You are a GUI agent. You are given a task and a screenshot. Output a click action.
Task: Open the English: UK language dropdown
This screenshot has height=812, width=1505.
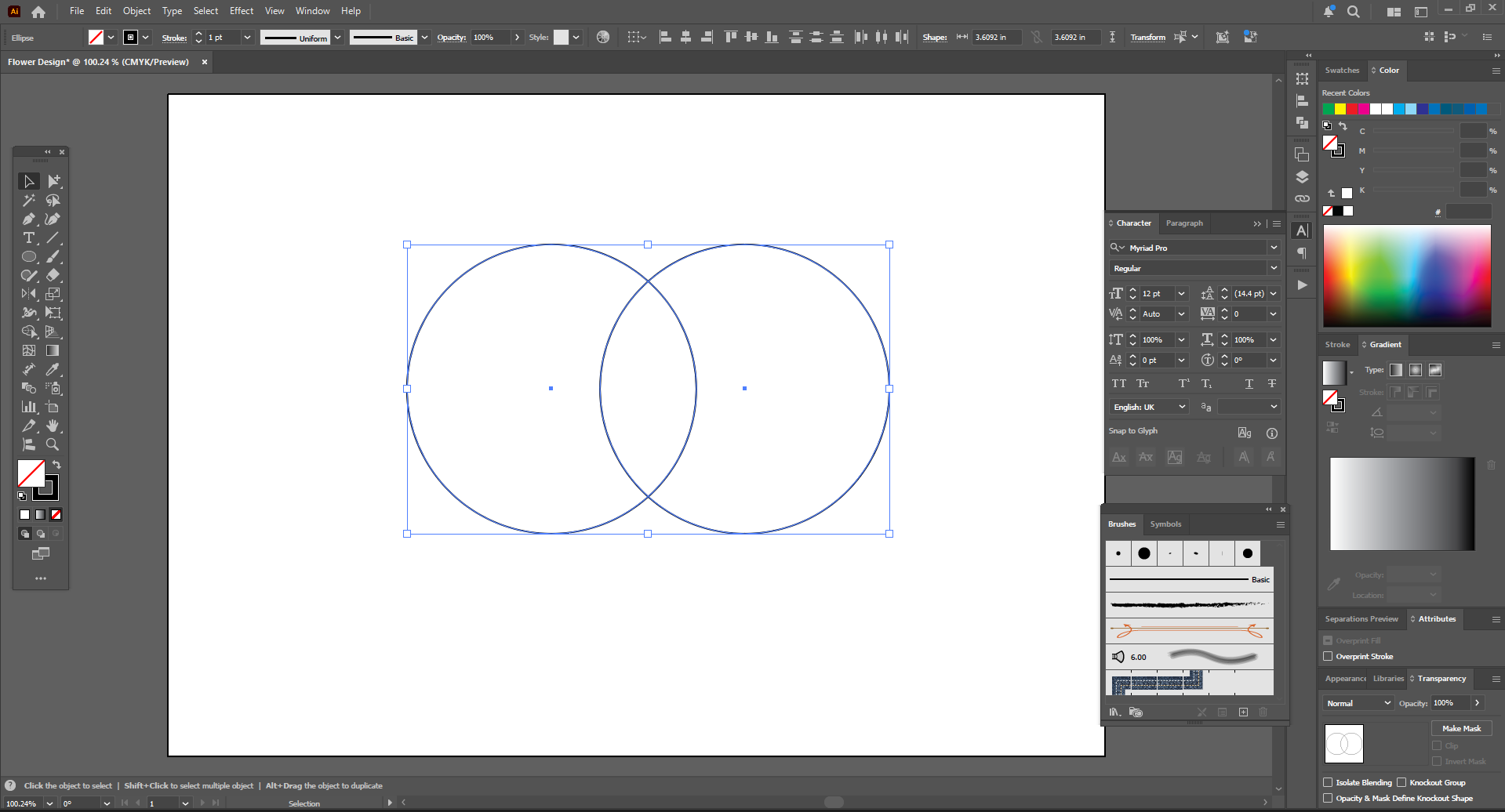click(x=1149, y=407)
